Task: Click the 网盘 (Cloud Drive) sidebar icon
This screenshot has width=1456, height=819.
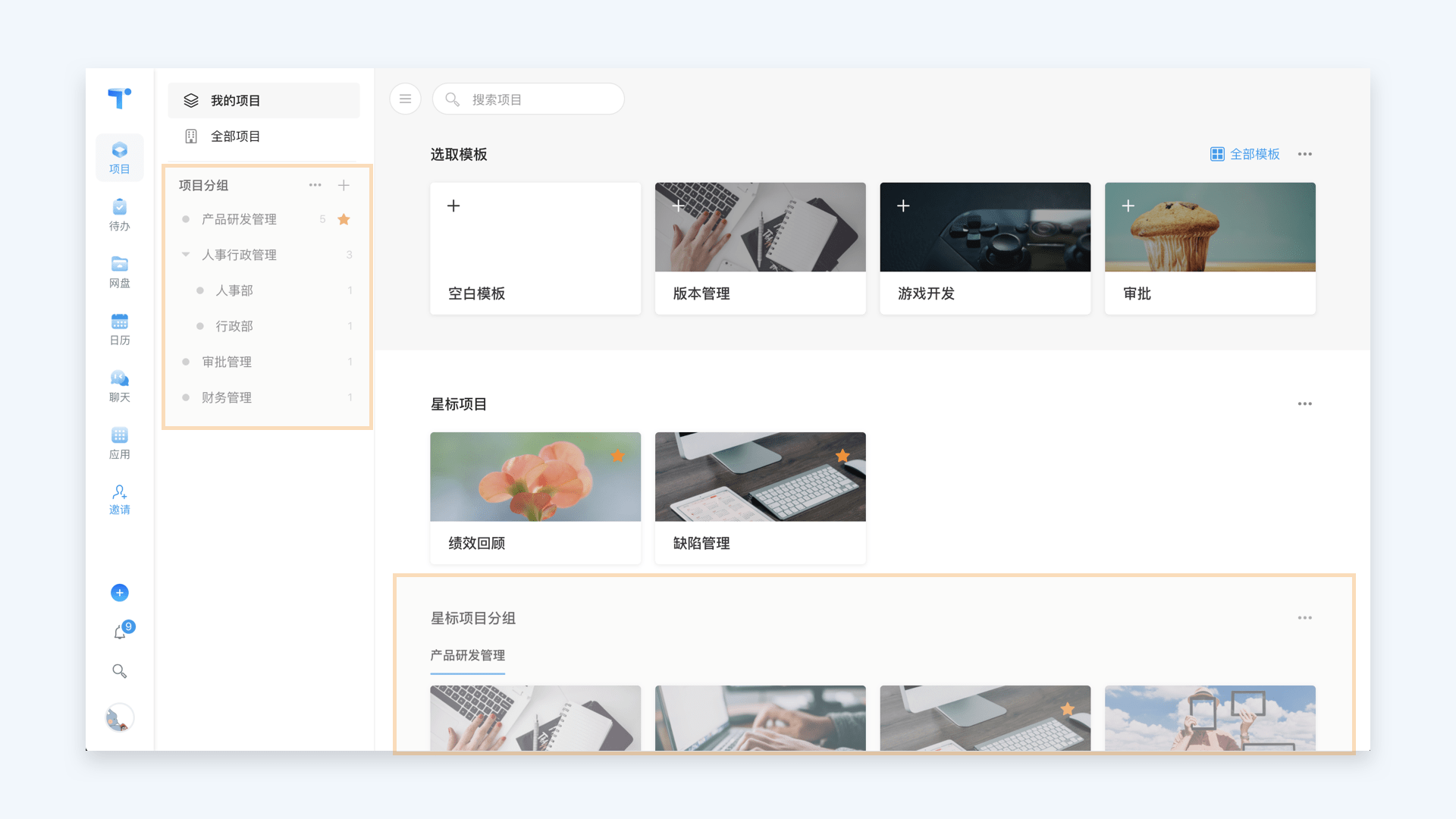Action: coord(120,270)
